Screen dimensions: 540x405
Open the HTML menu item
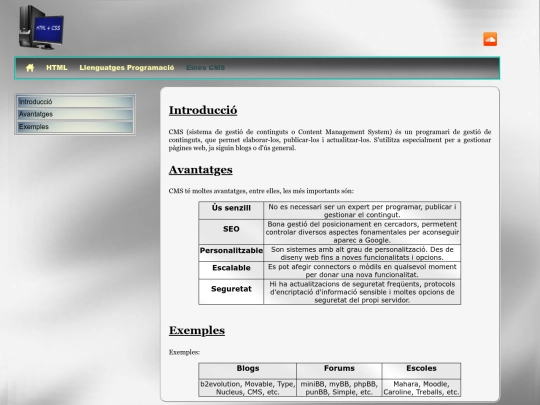[57, 68]
